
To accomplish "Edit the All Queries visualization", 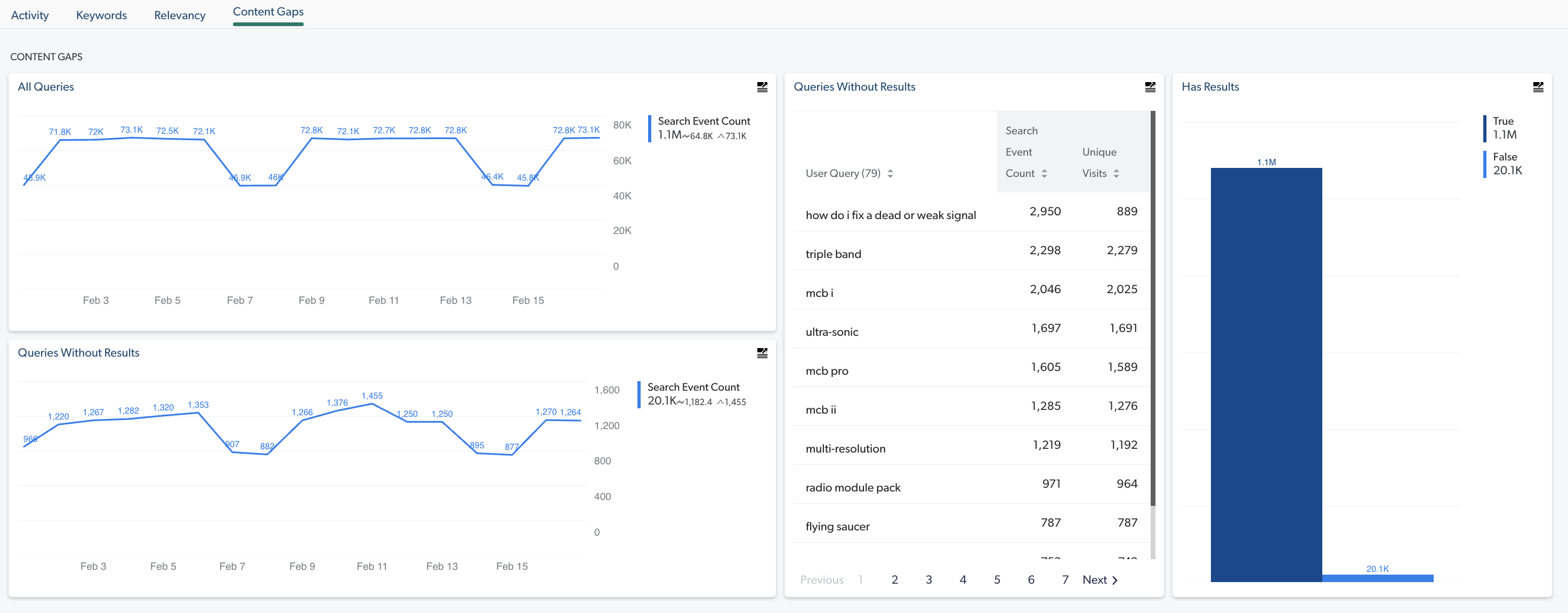I will [x=762, y=87].
